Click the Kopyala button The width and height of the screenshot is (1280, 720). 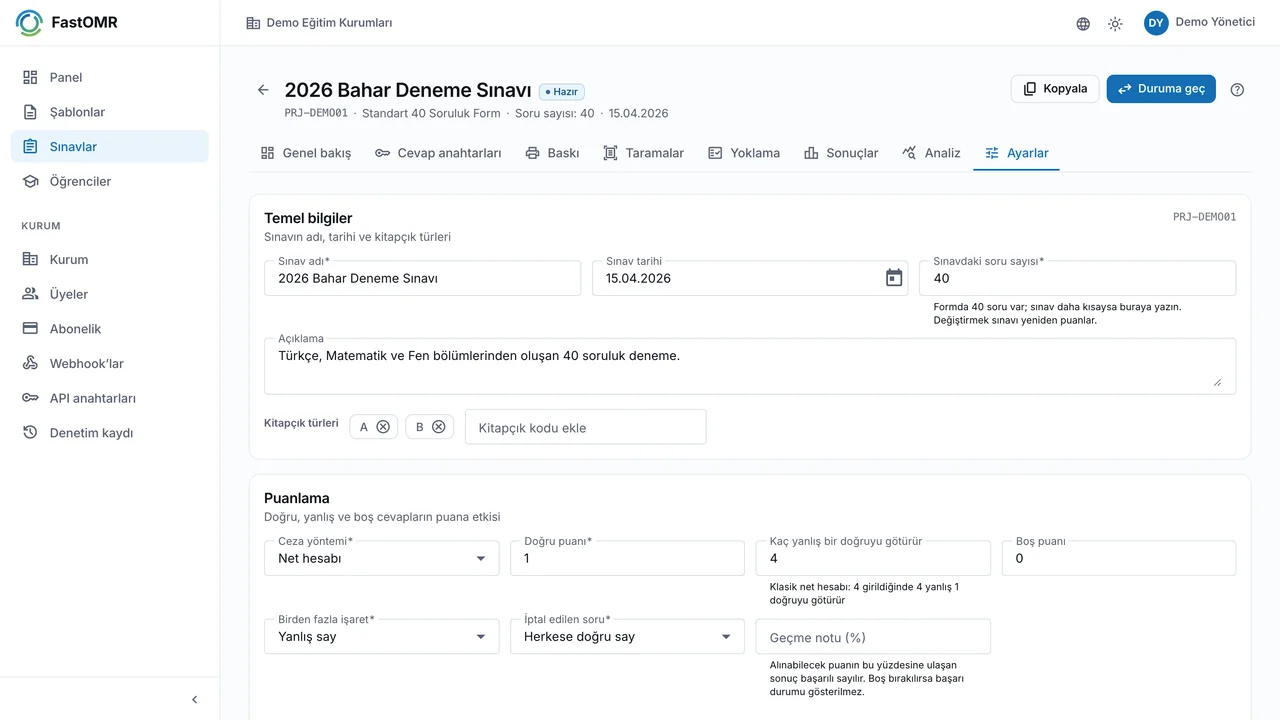(x=1055, y=89)
